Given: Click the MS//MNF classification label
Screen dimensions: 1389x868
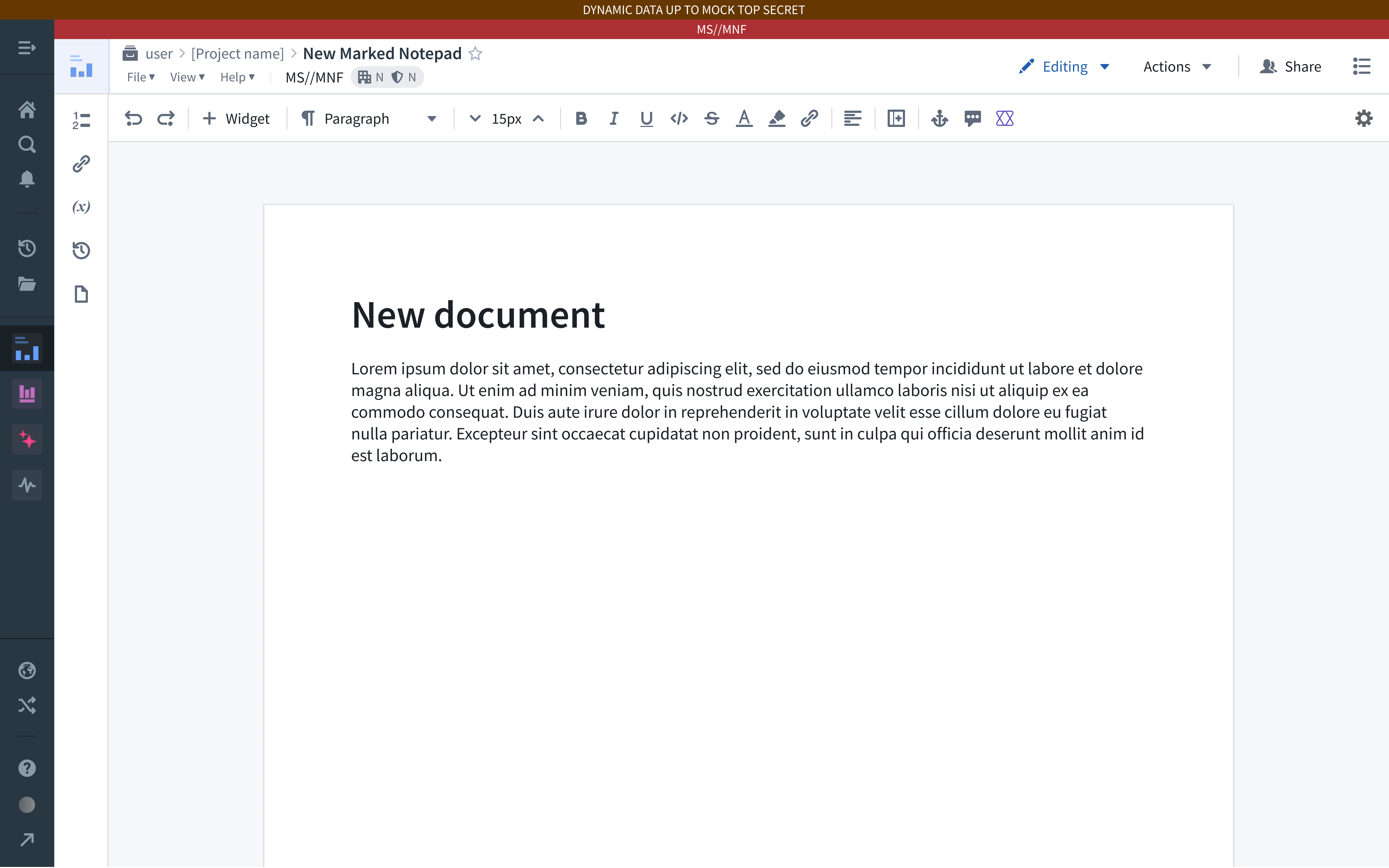Looking at the screenshot, I should 314,77.
